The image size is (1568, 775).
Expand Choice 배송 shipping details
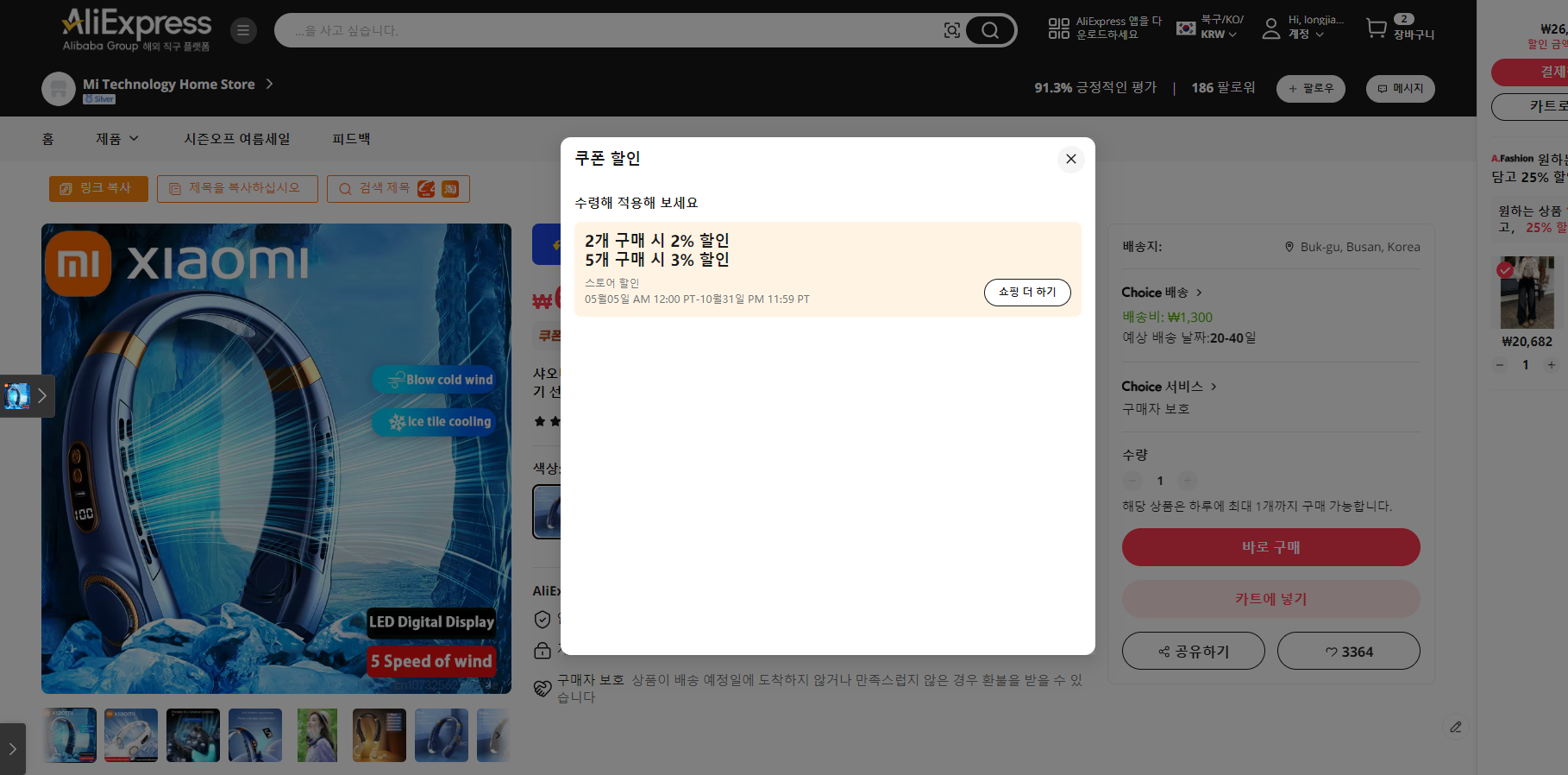1162,293
